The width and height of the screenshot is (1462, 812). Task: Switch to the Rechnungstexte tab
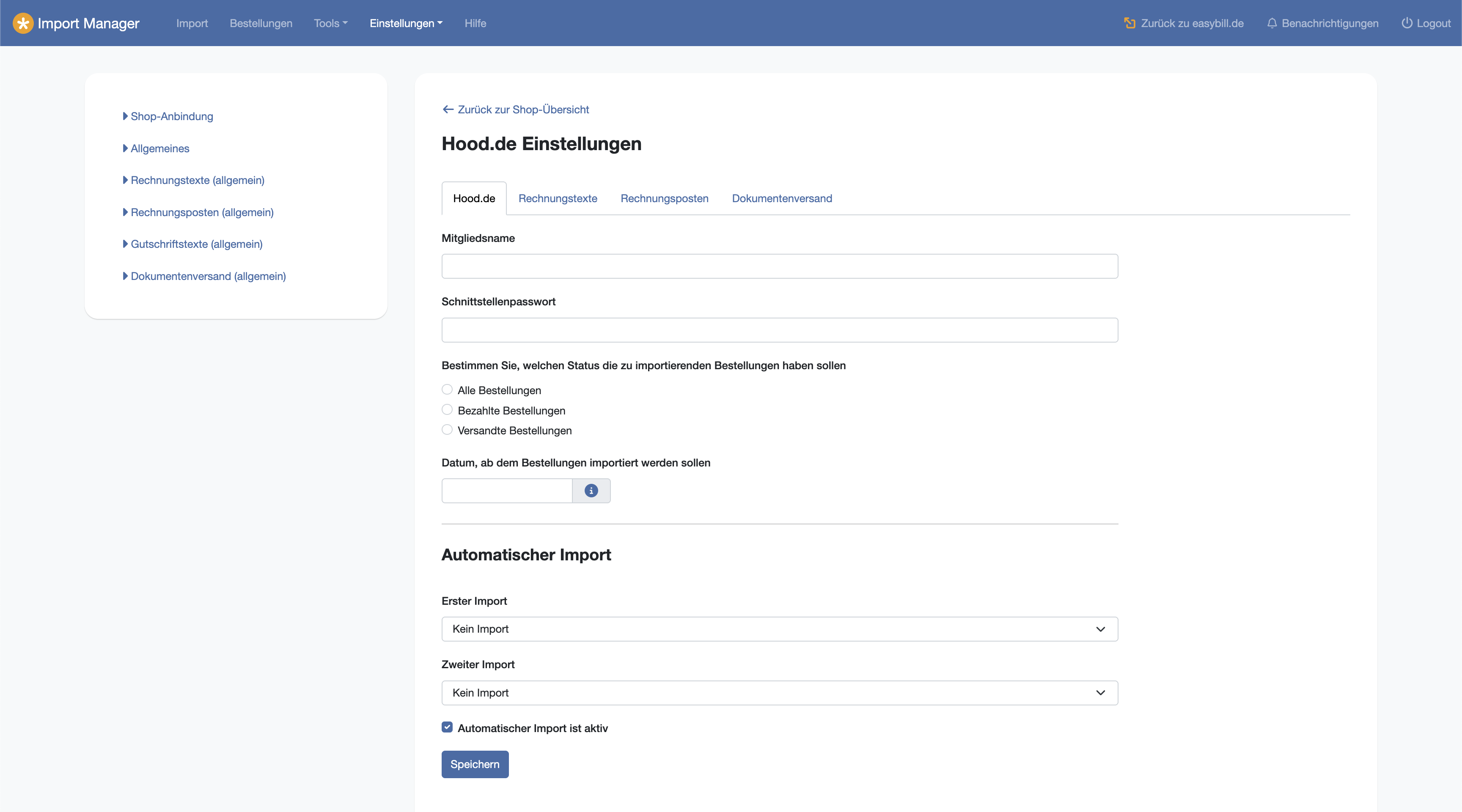pyautogui.click(x=558, y=199)
